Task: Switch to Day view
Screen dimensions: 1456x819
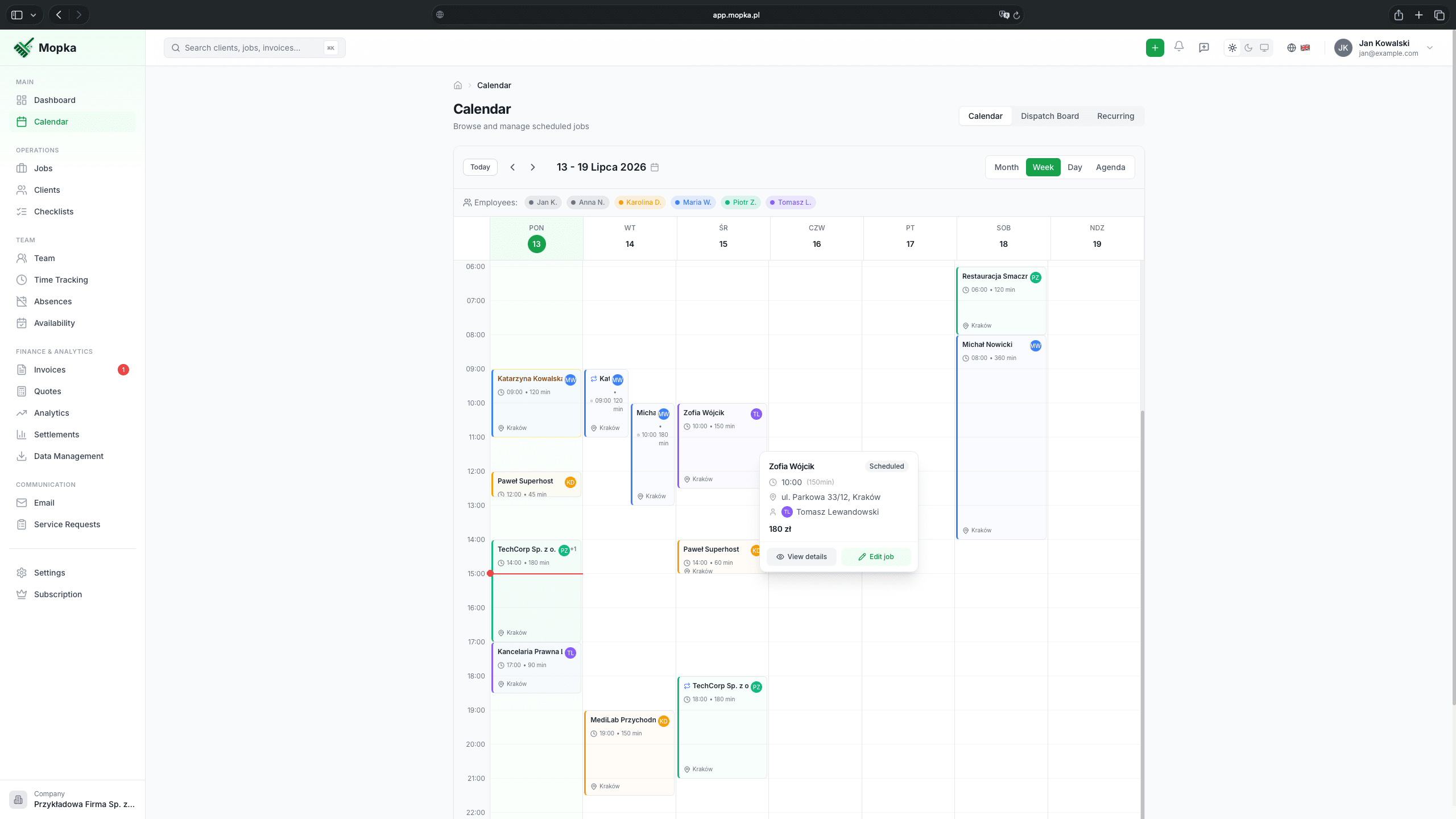Action: tap(1074, 167)
